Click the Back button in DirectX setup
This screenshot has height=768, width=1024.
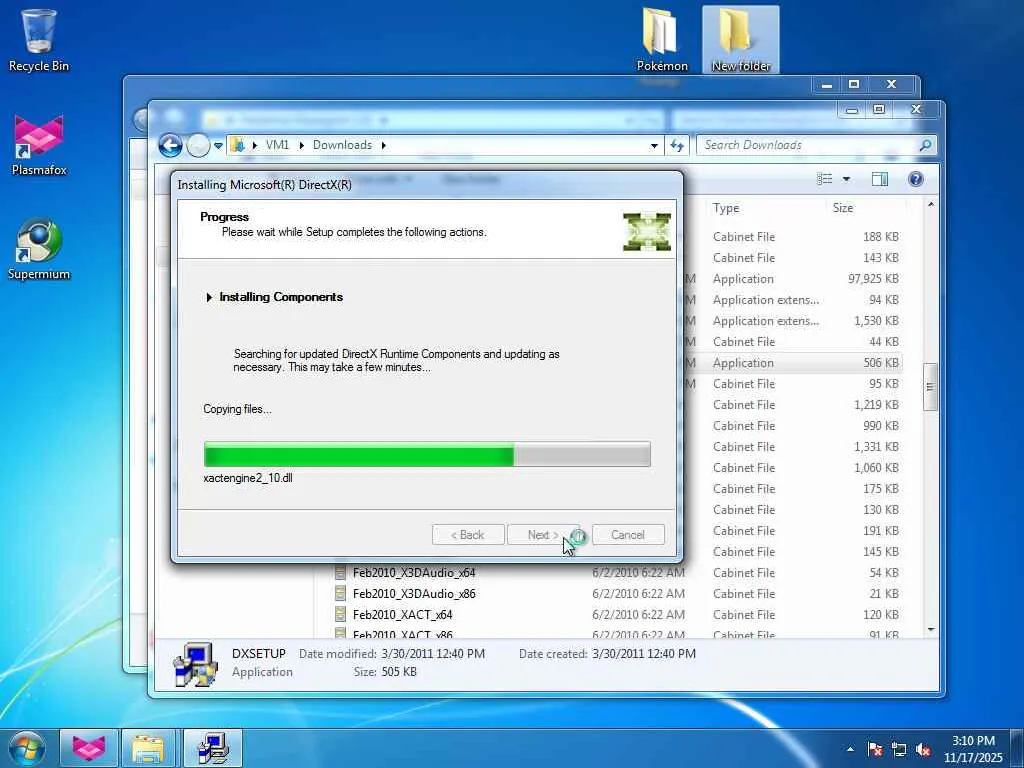[468, 535]
